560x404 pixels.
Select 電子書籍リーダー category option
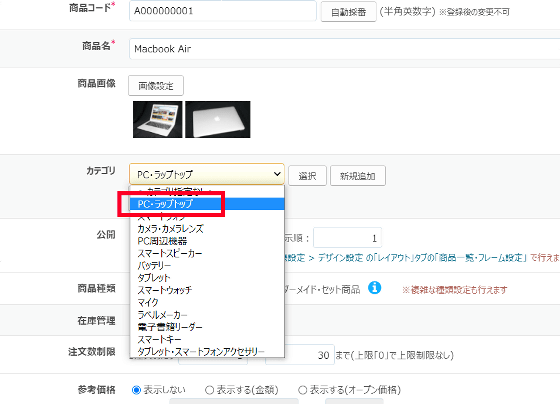pos(207,327)
